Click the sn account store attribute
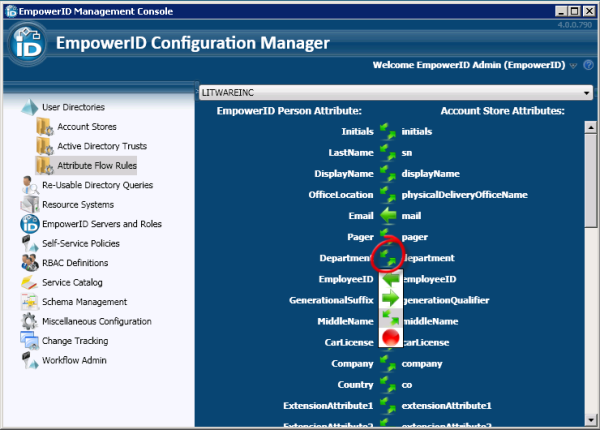 coord(407,153)
